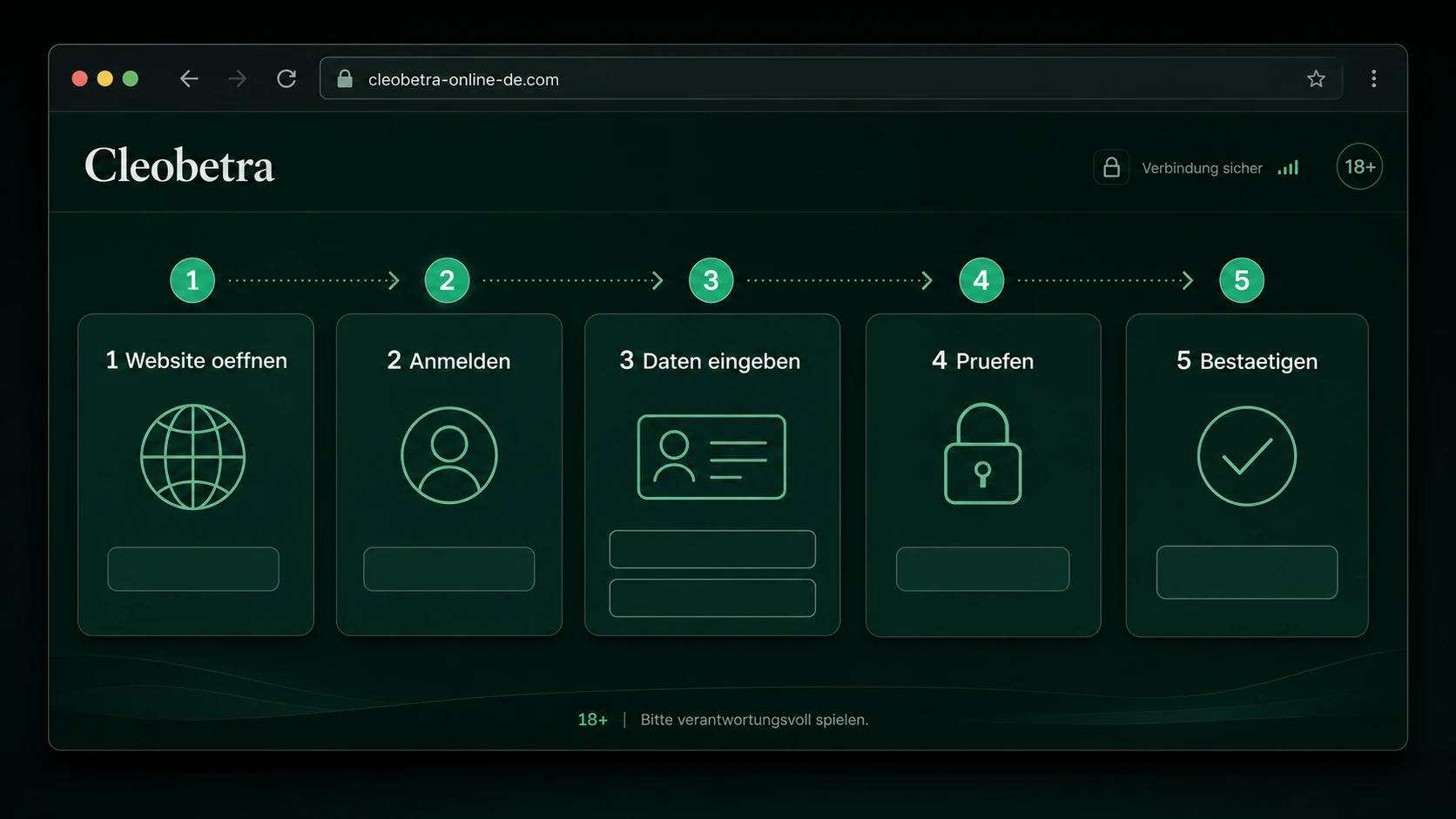Select the step 3 circle indicator

711,280
